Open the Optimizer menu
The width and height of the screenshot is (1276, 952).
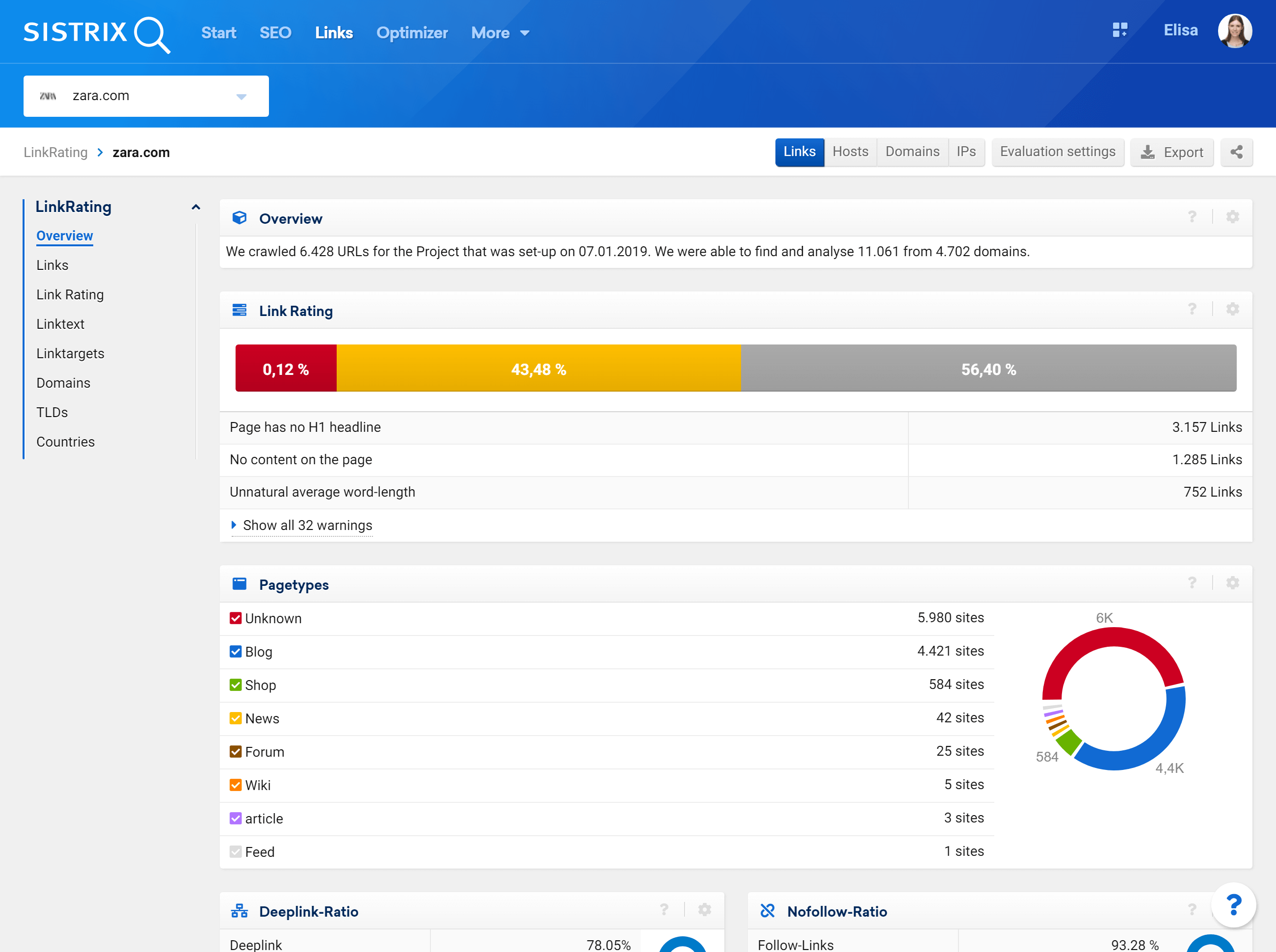click(x=412, y=33)
